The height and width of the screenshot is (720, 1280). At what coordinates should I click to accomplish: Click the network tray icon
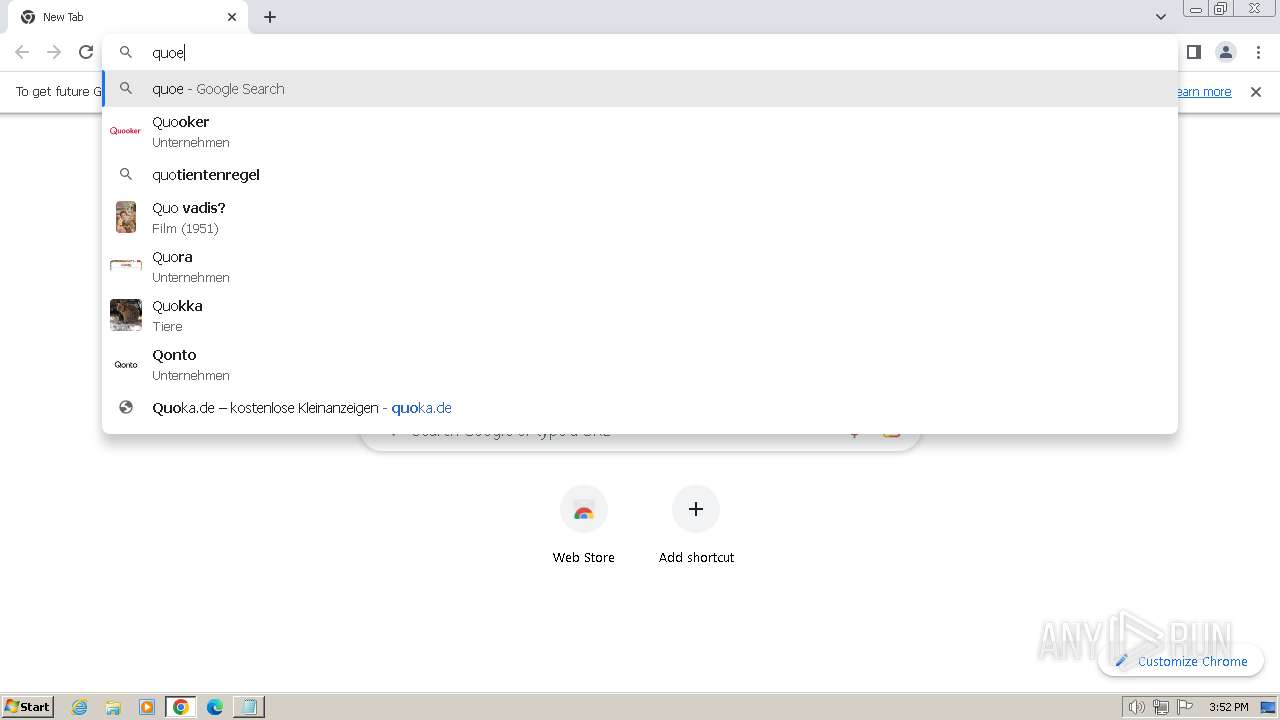(1161, 707)
